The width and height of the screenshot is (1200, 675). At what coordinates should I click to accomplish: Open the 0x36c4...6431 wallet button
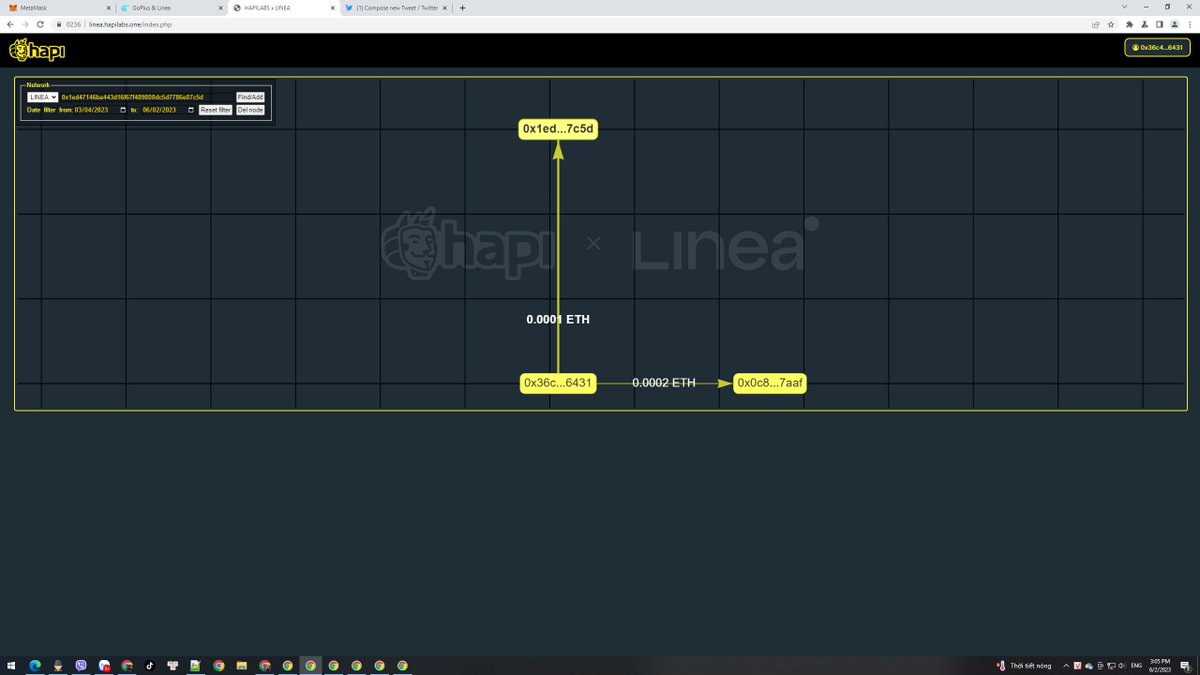[x=1157, y=47]
